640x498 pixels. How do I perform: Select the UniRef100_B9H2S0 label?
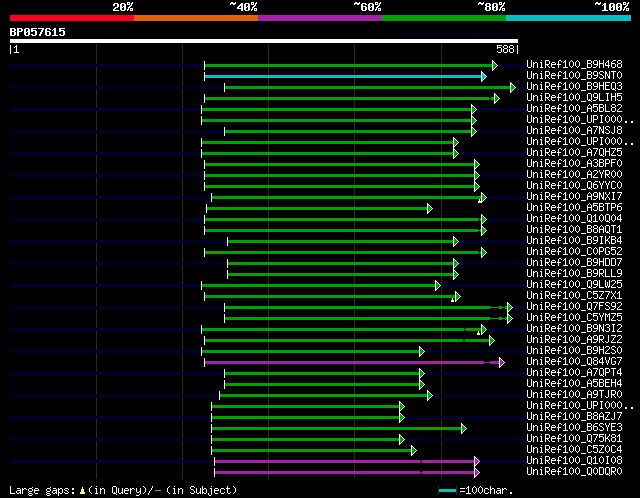574,351
